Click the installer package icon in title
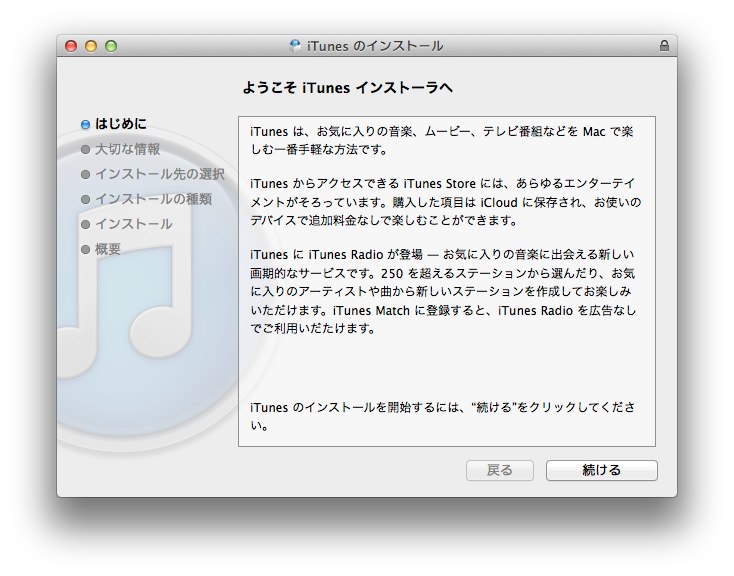The image size is (734, 576). (295, 45)
